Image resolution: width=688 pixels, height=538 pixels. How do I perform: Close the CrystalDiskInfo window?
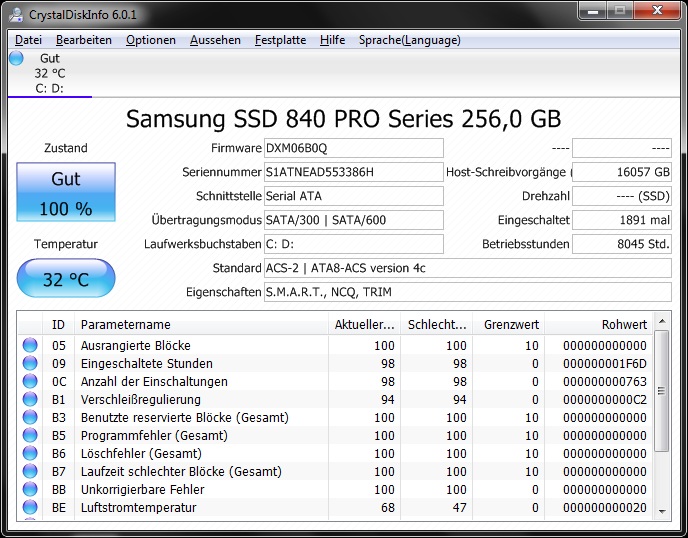tap(656, 10)
